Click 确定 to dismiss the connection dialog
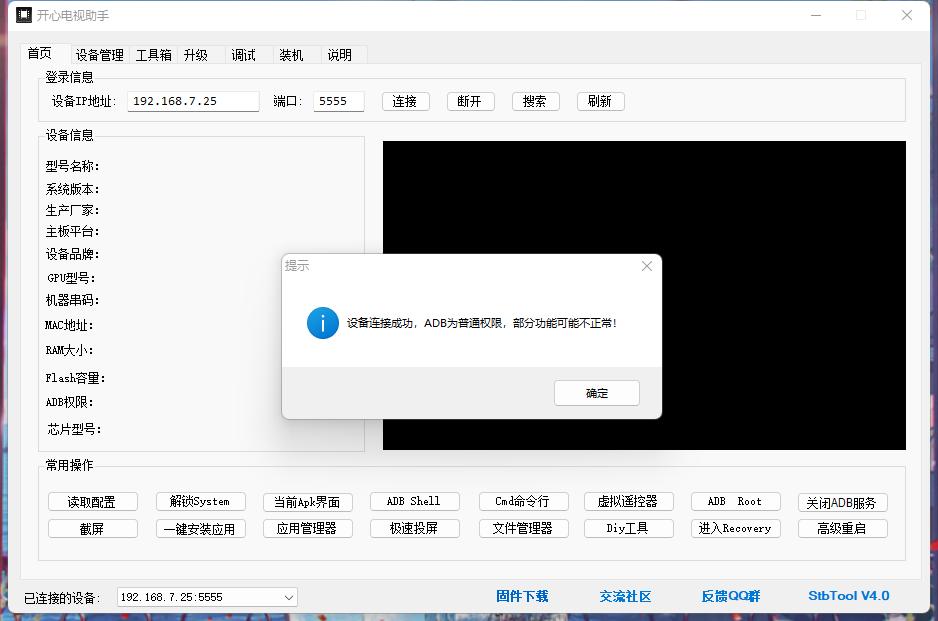This screenshot has height=621, width=938. point(596,393)
